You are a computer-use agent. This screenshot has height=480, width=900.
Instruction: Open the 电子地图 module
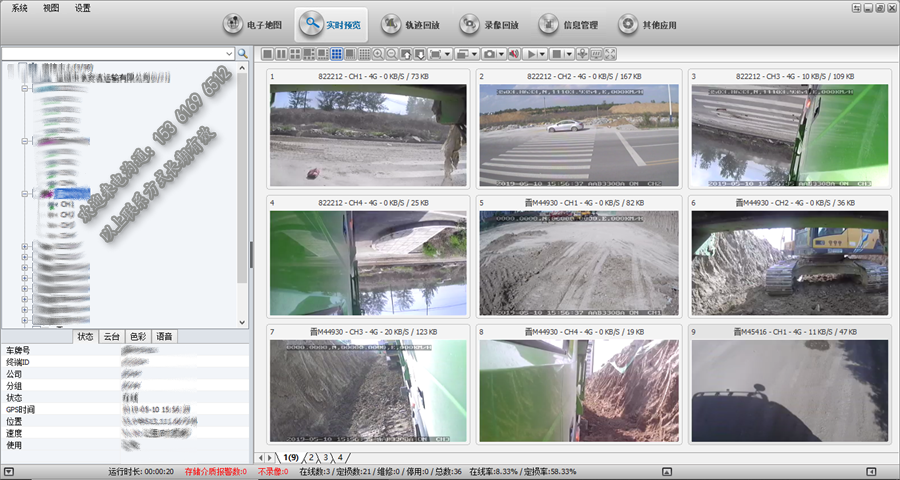(248, 23)
